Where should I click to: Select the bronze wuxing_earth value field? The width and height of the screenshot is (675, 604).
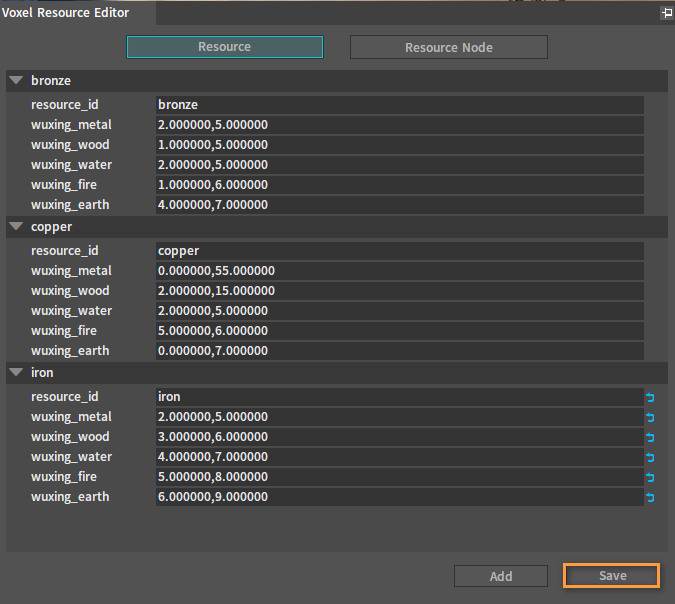coord(399,205)
